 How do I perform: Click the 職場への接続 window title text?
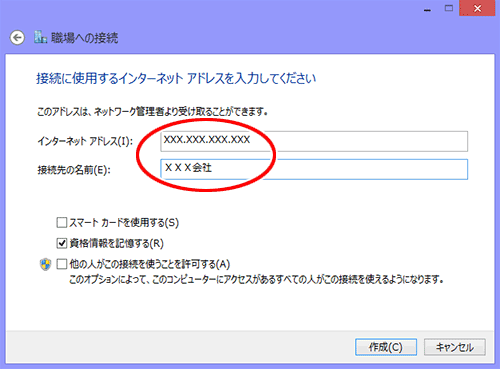point(84,38)
